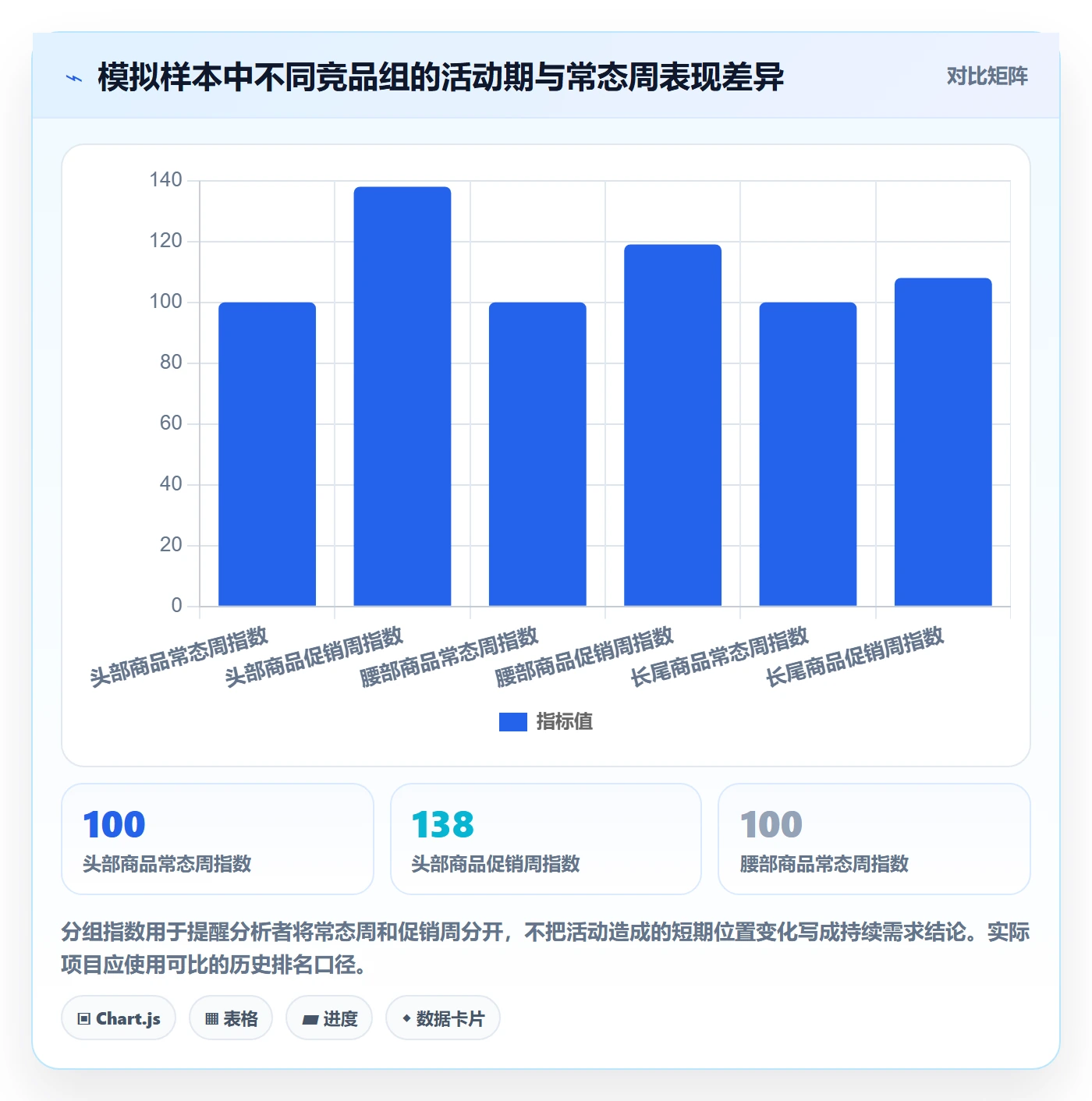This screenshot has height=1101, width=1092.
Task: Select the 腰部商品促销周指数 bar in chart
Action: point(672,425)
